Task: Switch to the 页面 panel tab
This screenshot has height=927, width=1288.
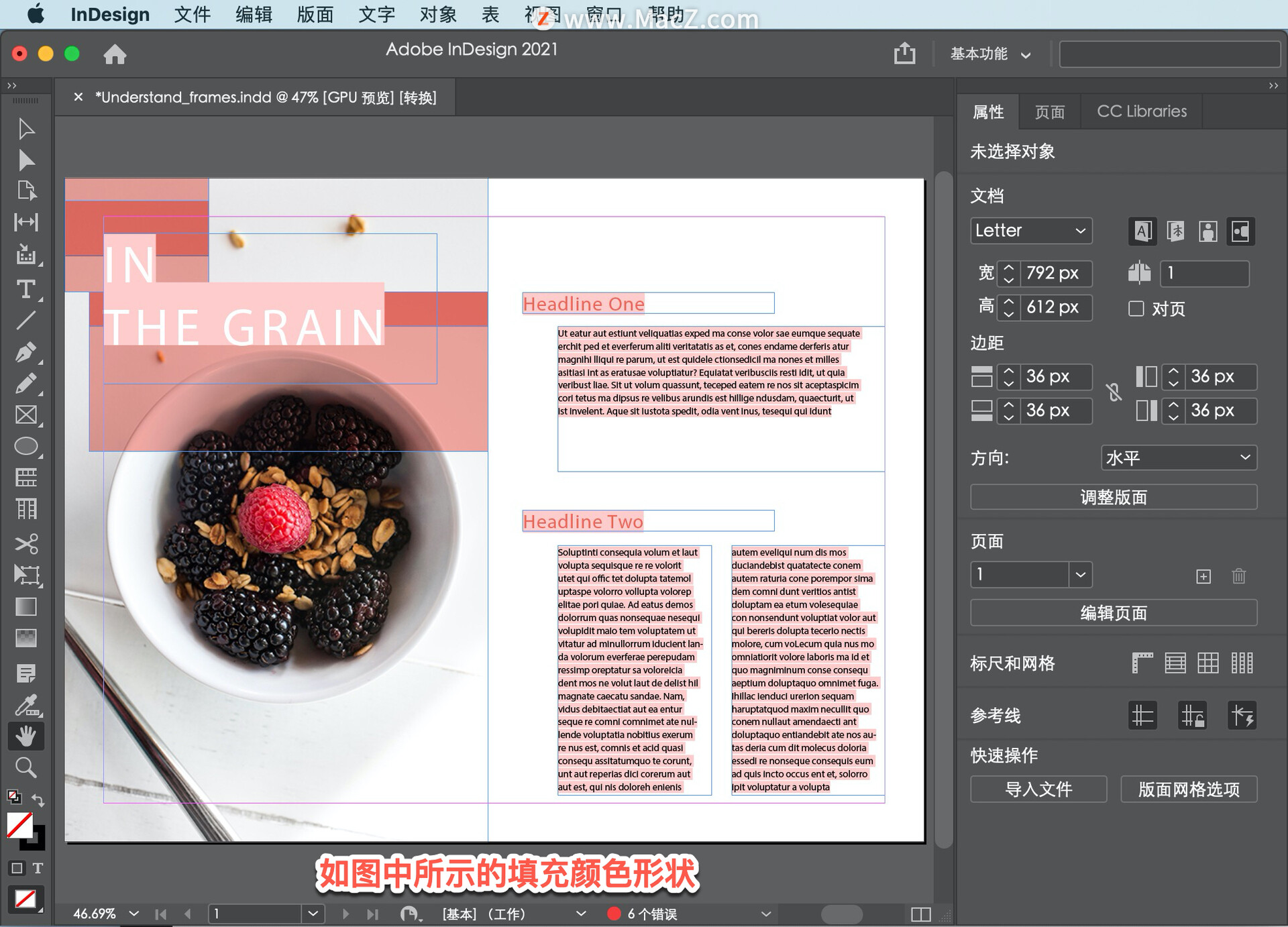Action: click(x=1050, y=111)
